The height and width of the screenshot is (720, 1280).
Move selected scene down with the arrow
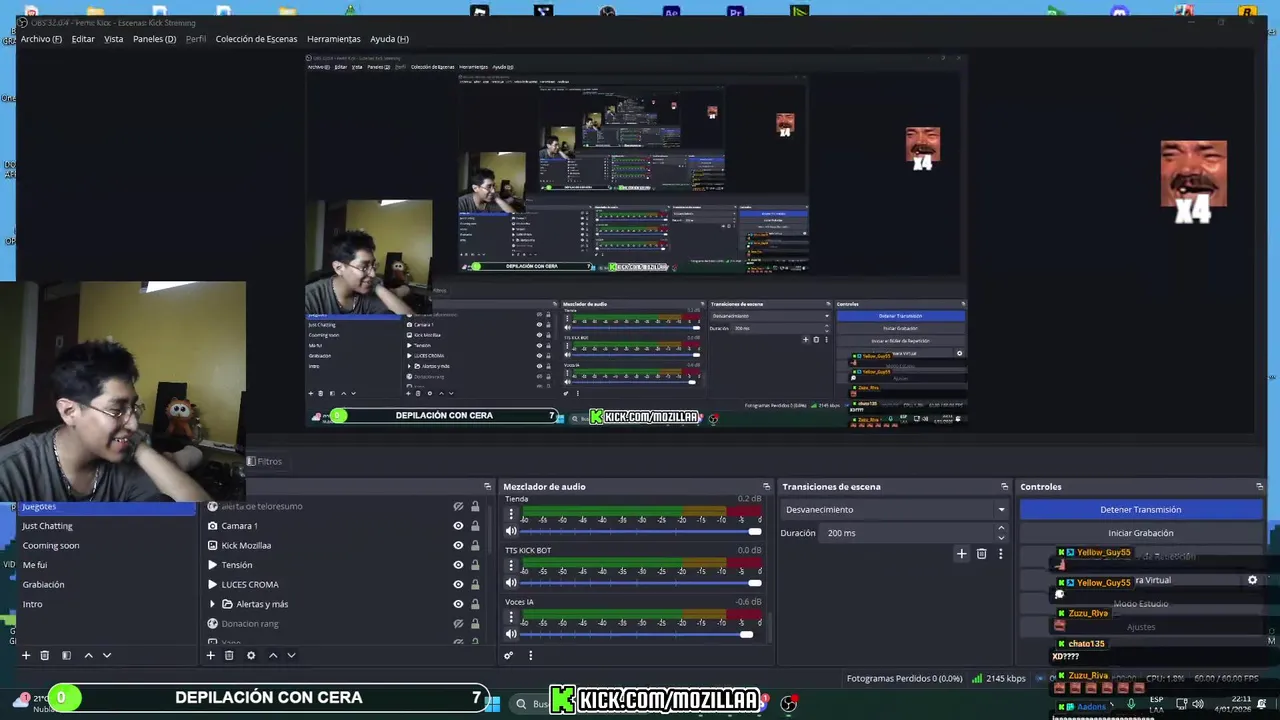[x=107, y=655]
